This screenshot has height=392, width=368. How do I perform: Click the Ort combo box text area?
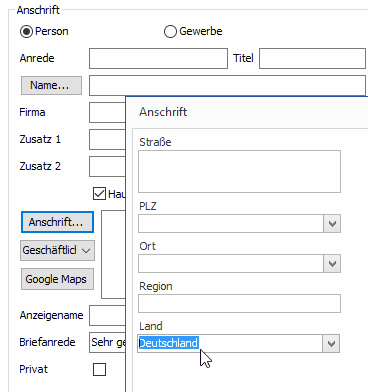(231, 264)
